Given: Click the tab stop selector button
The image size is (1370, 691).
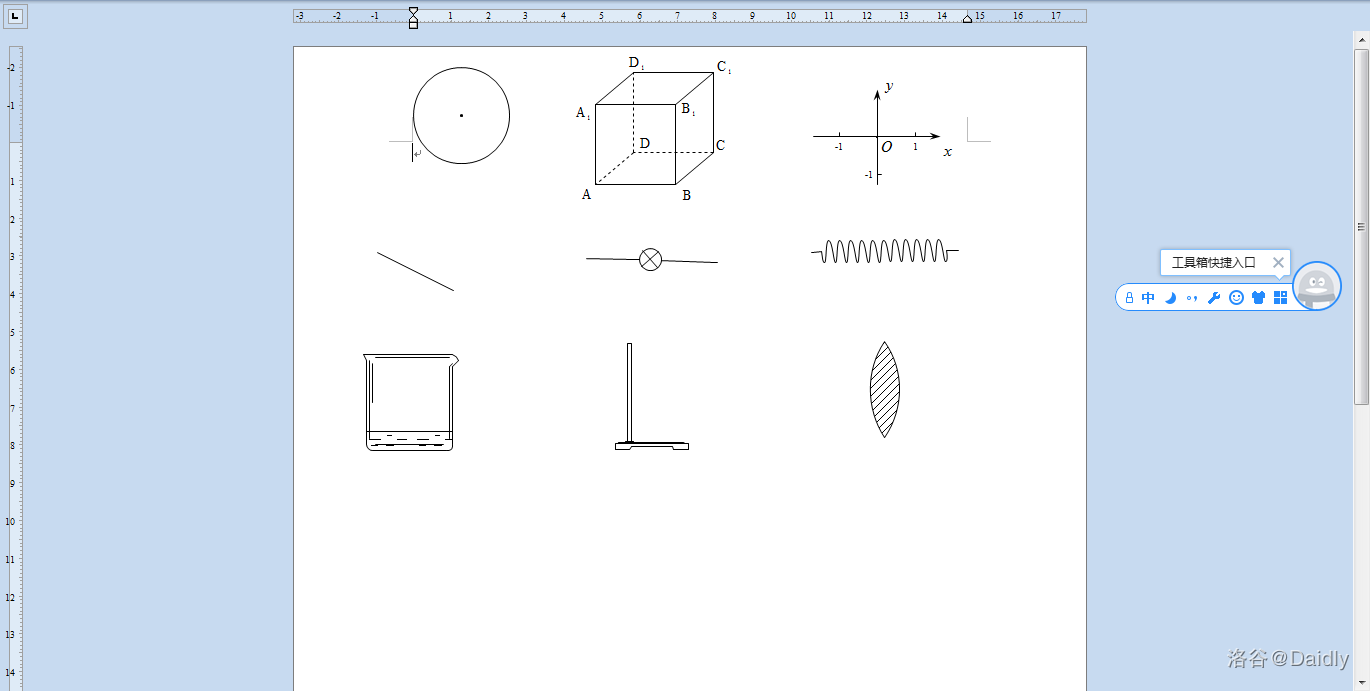Looking at the screenshot, I should (x=15, y=17).
